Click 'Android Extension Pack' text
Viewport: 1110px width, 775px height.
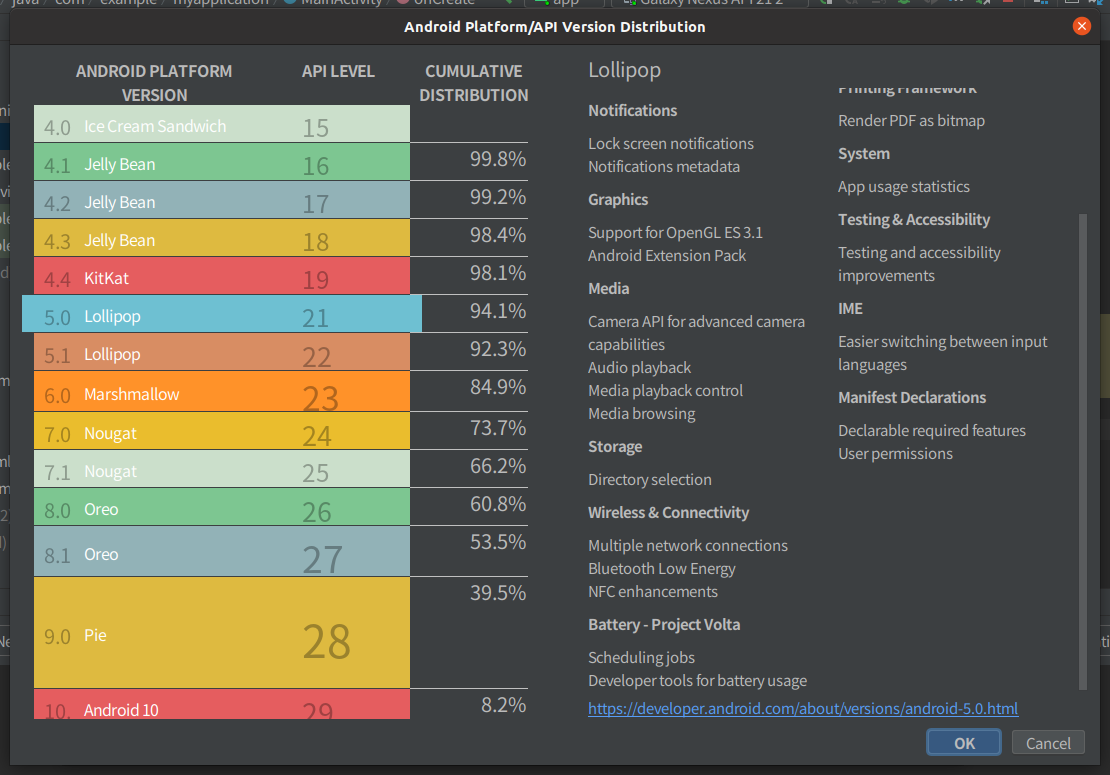click(x=666, y=256)
